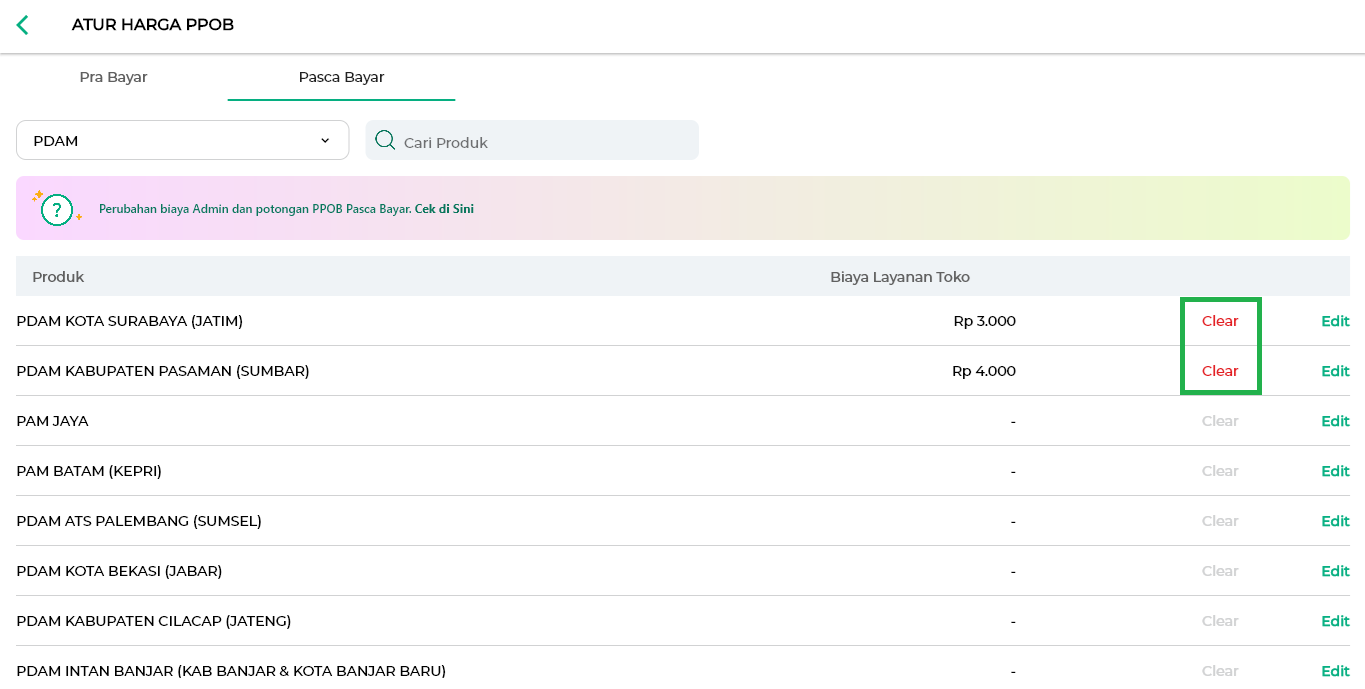Select the PDAM KOTA SURABAYA (JATIM) row name
Image resolution: width=1365 pixels, height=689 pixels.
pos(130,321)
